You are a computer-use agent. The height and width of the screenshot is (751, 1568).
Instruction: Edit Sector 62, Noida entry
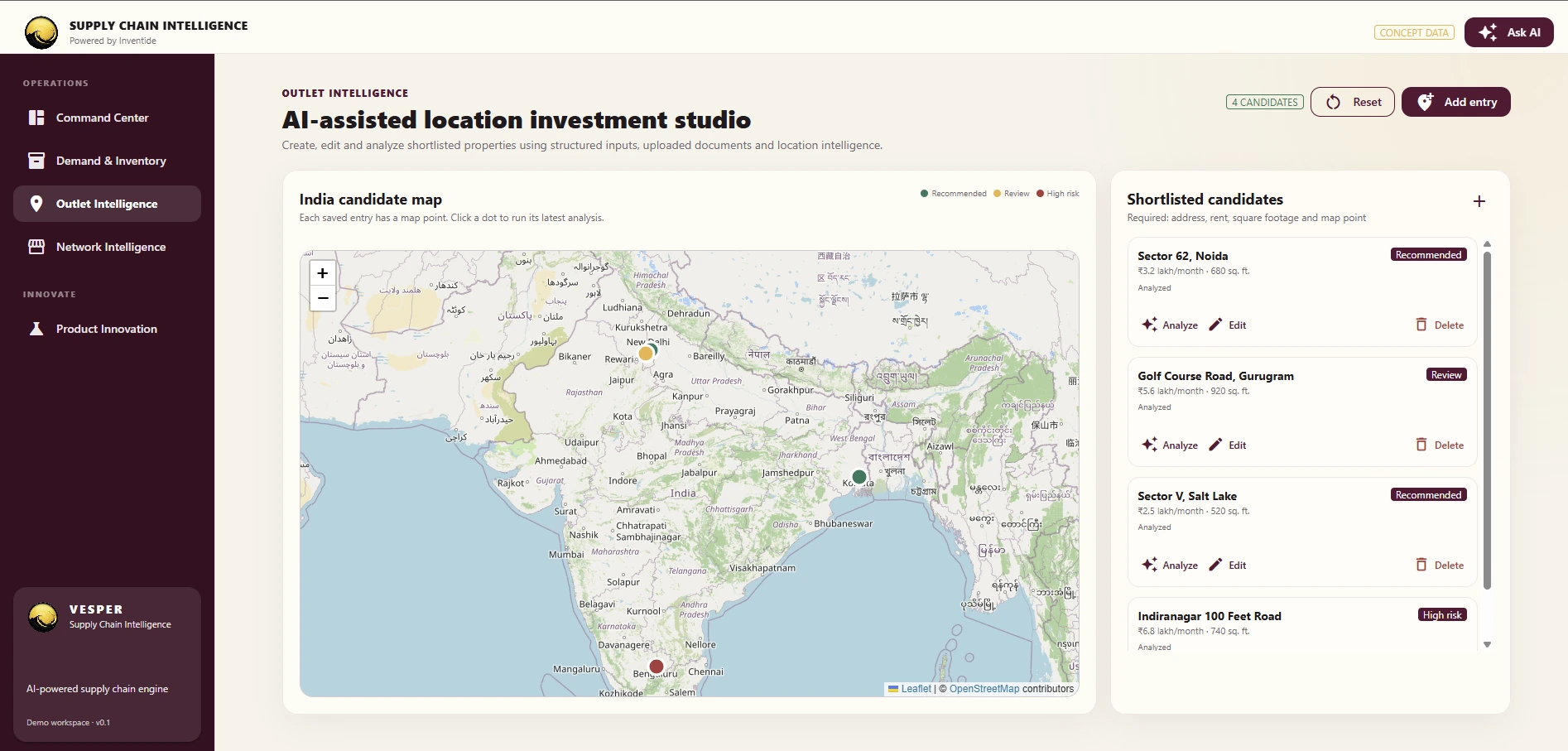1227,325
